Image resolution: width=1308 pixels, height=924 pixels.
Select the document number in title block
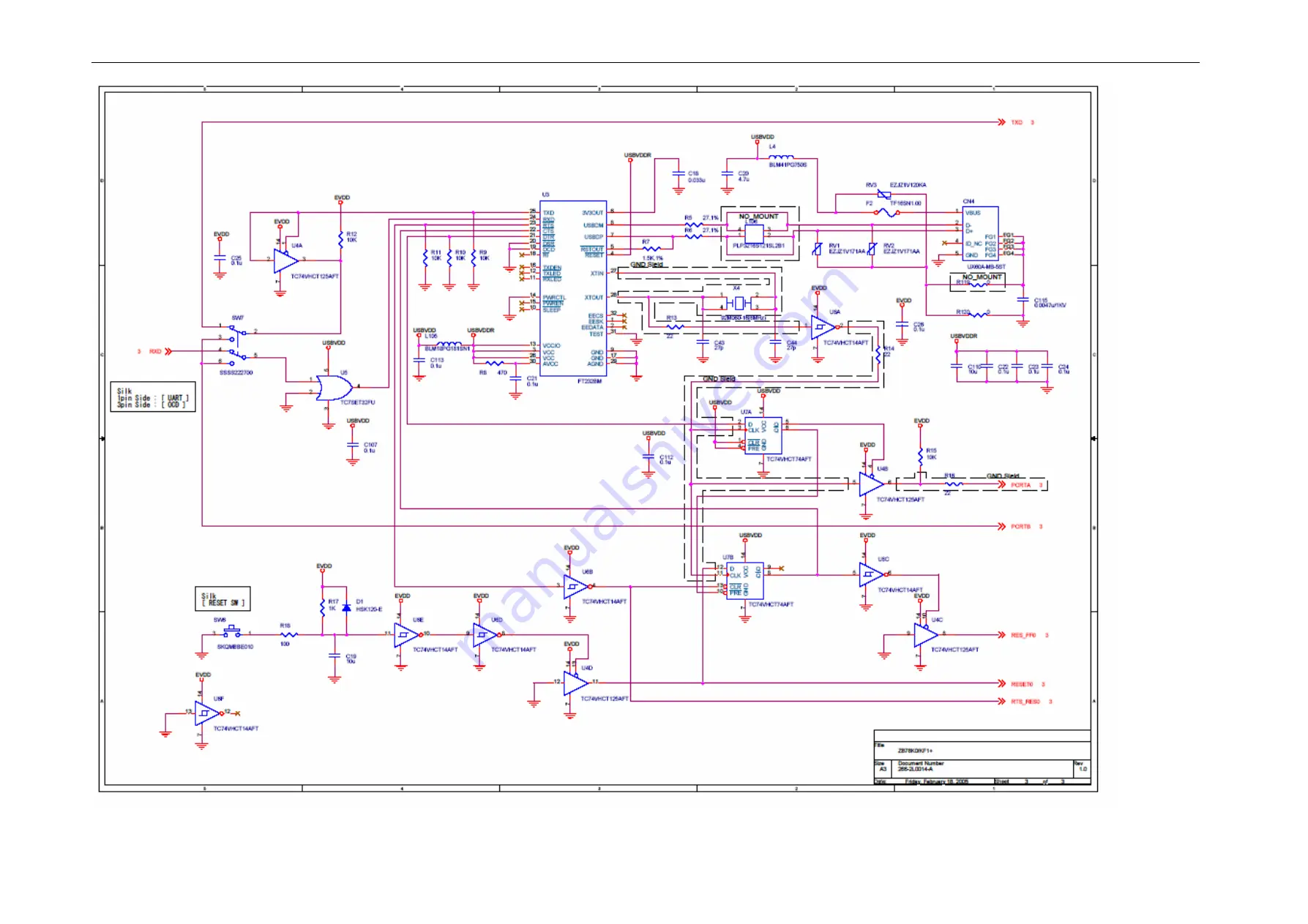916,769
